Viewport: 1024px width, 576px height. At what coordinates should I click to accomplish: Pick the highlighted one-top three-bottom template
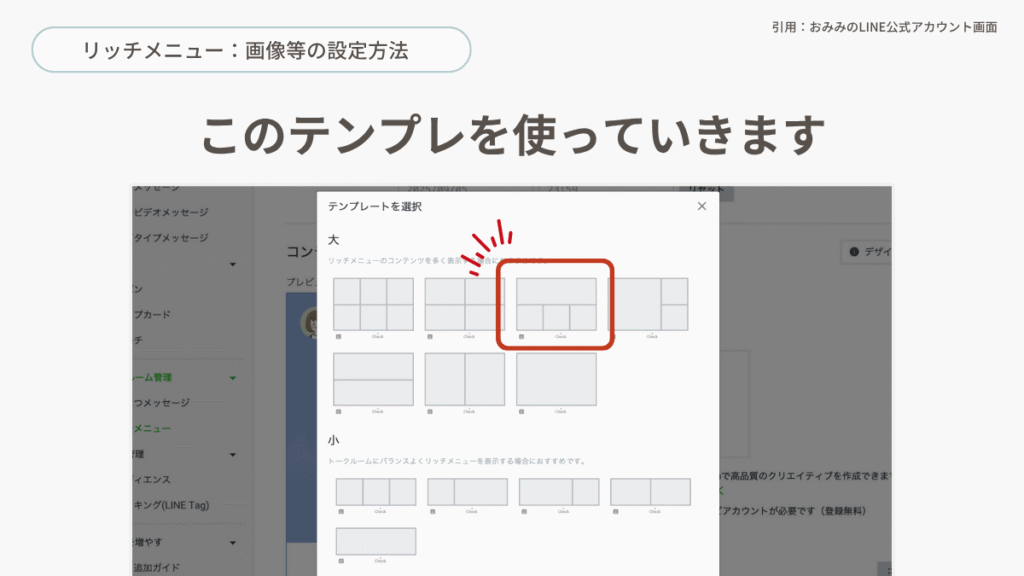pos(556,304)
